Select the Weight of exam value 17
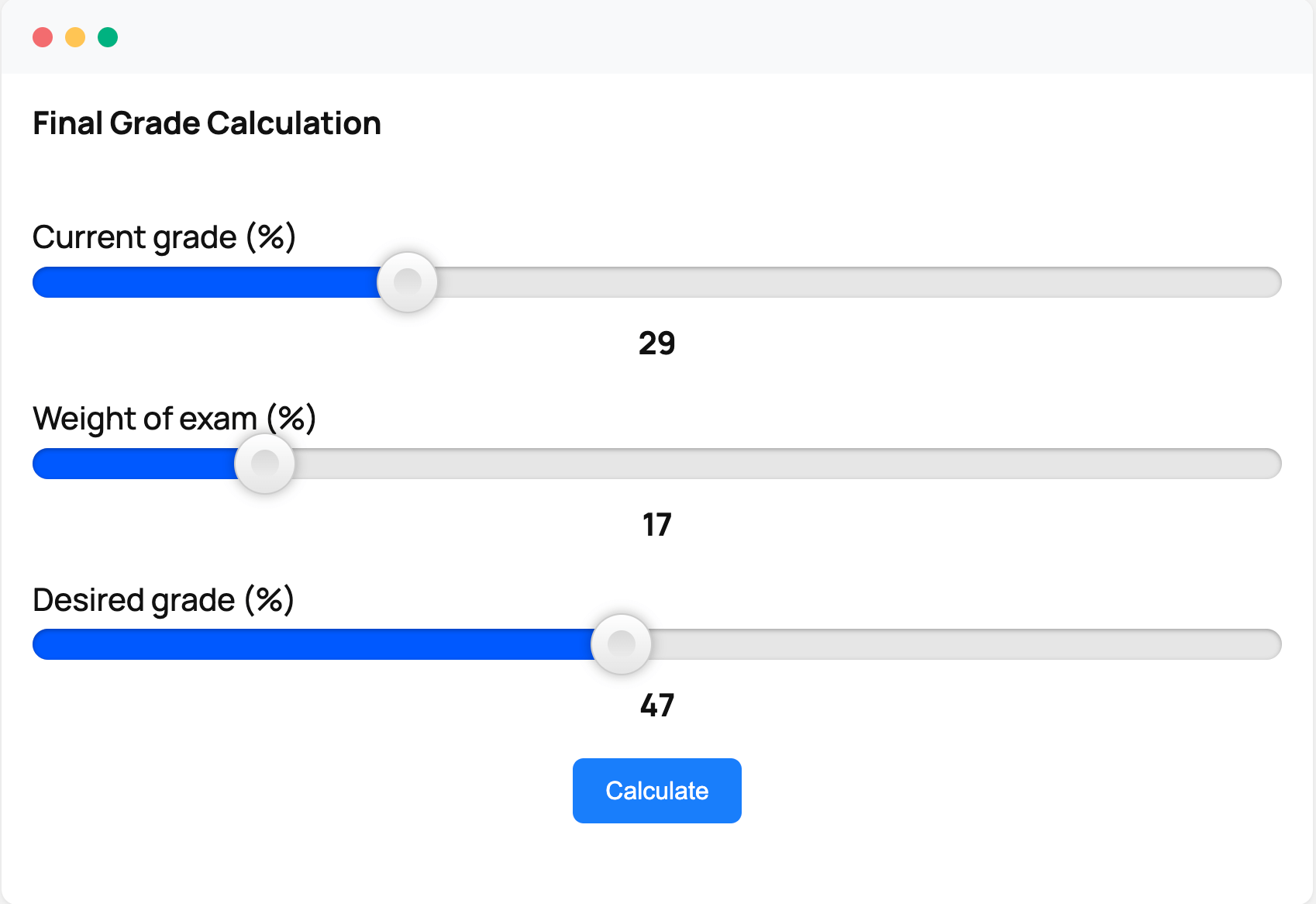This screenshot has height=904, width=1316. [656, 524]
